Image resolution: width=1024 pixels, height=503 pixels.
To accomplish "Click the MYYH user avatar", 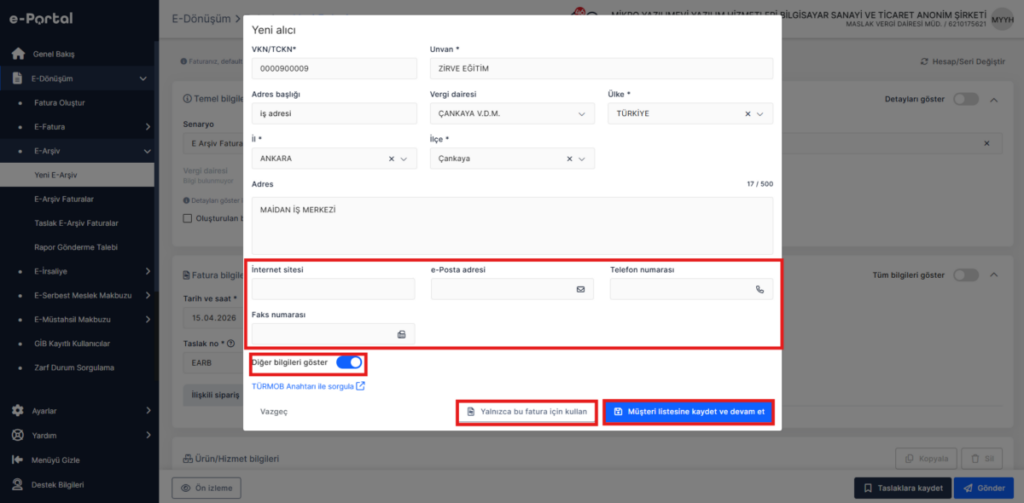I will (1002, 20).
